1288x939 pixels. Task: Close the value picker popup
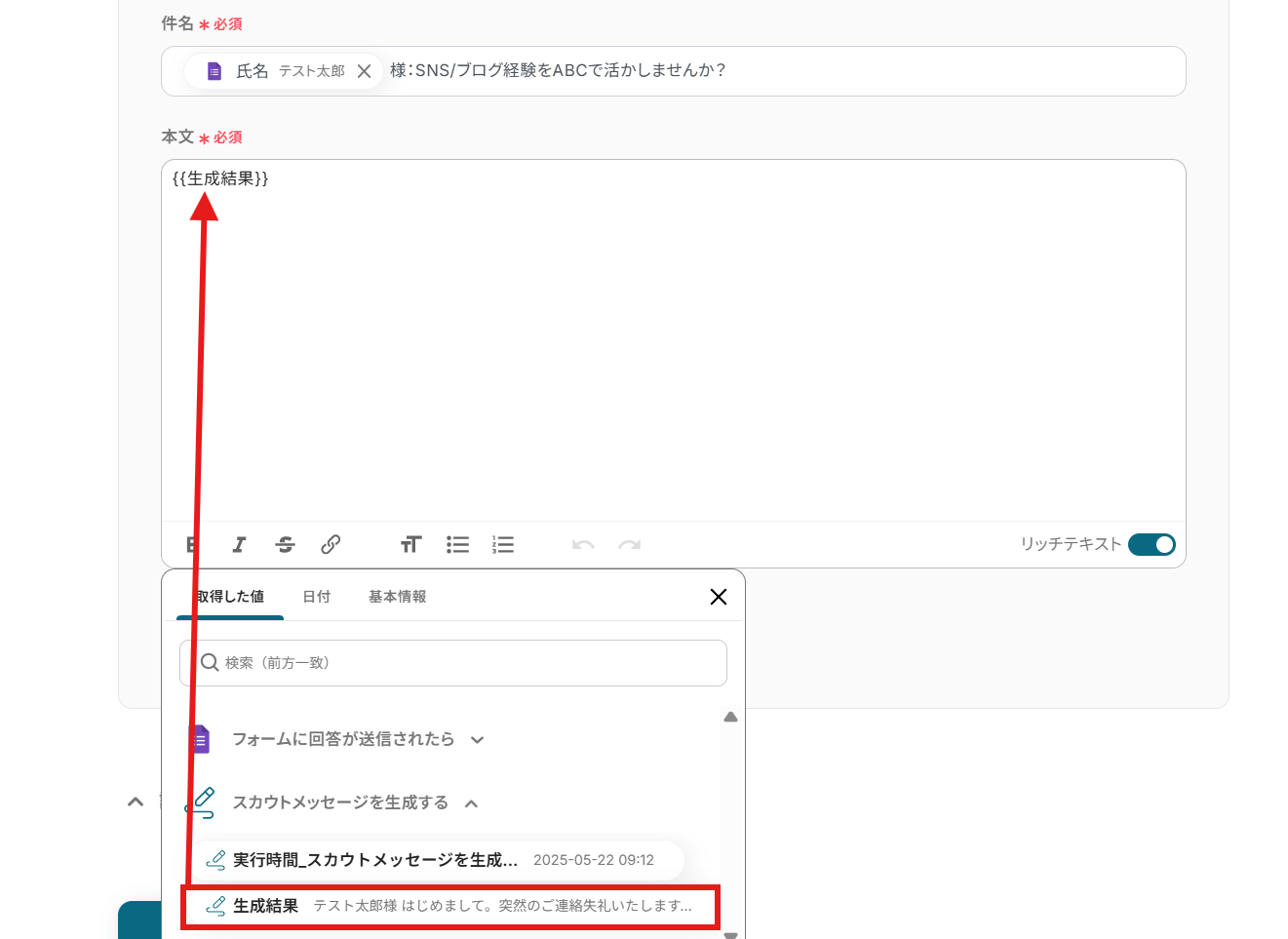[x=719, y=597]
